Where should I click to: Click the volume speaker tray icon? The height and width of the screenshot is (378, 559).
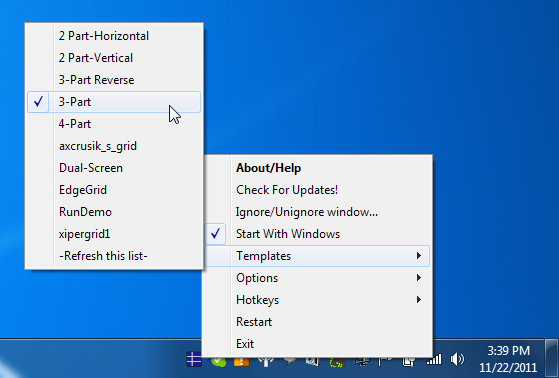(457, 359)
